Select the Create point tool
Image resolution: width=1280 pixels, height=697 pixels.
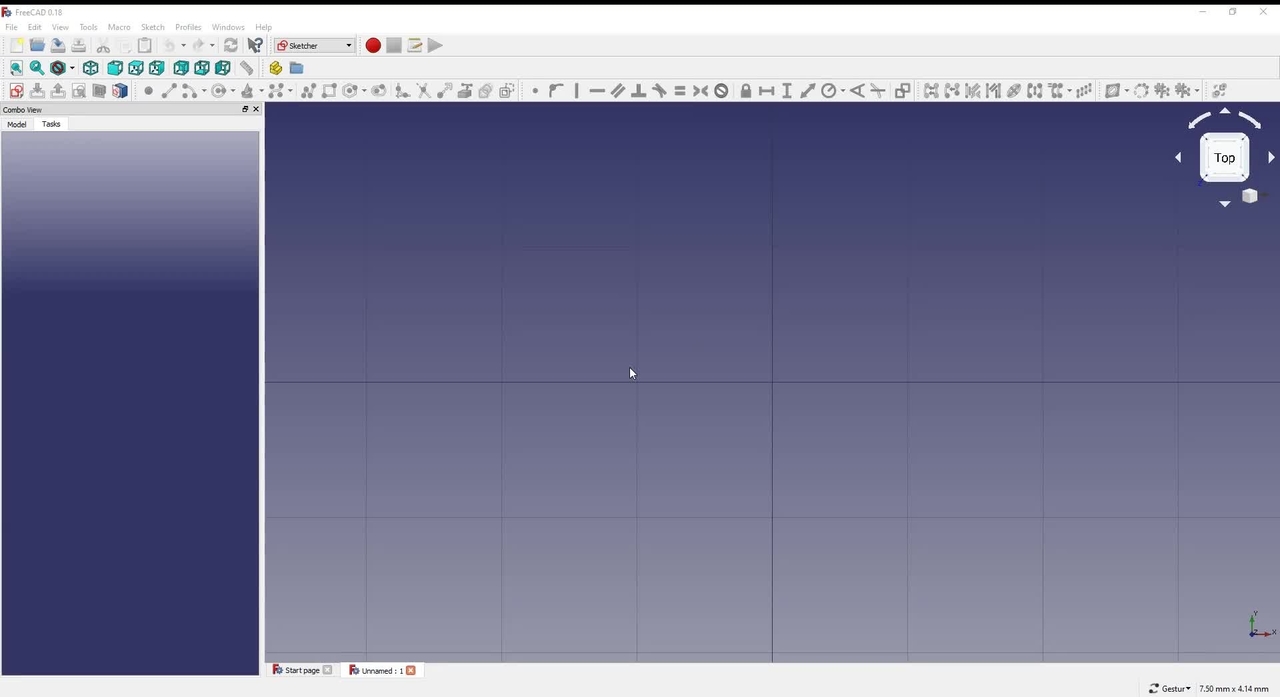click(148, 91)
